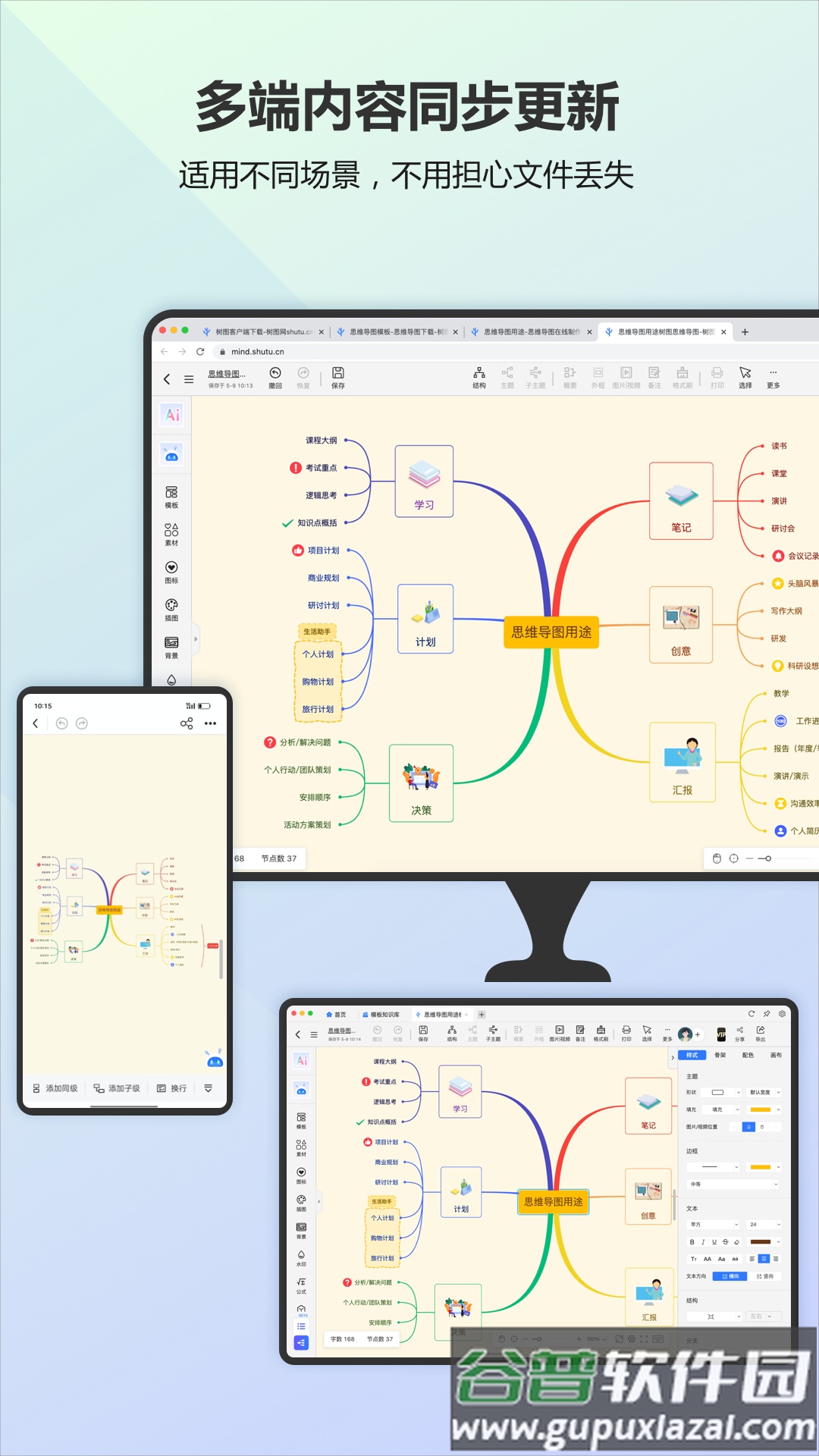Open the AI assistant in the monitor sidebar
Screen dimensions: 819x1456
[x=172, y=415]
